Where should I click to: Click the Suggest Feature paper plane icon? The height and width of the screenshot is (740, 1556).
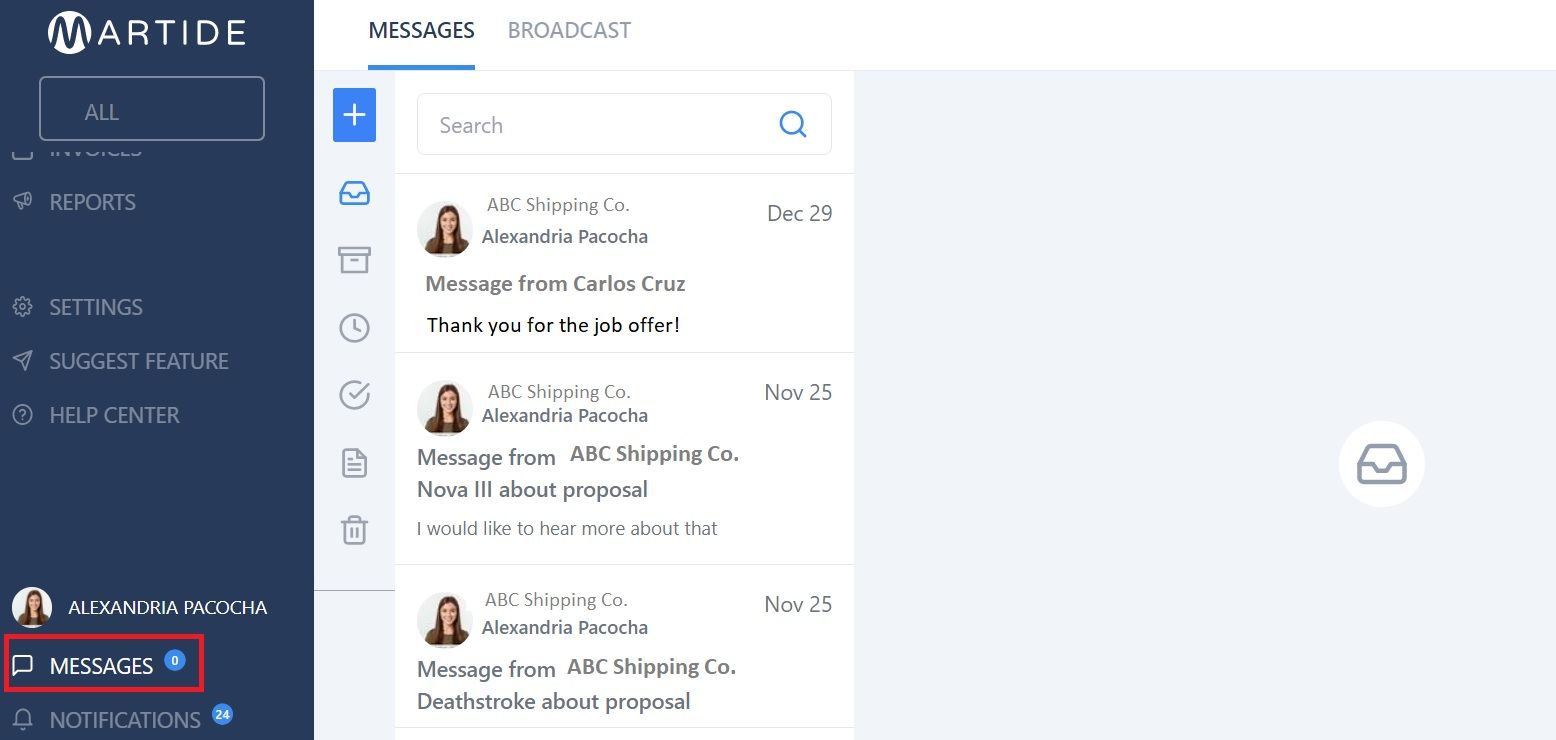[22, 361]
